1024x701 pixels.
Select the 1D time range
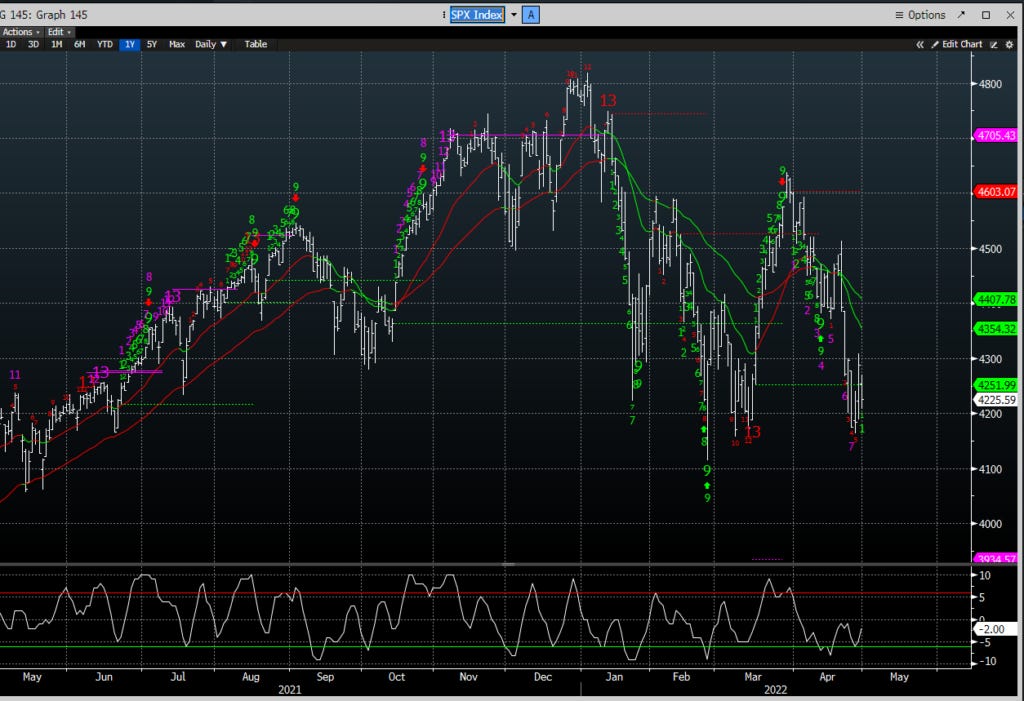point(11,44)
